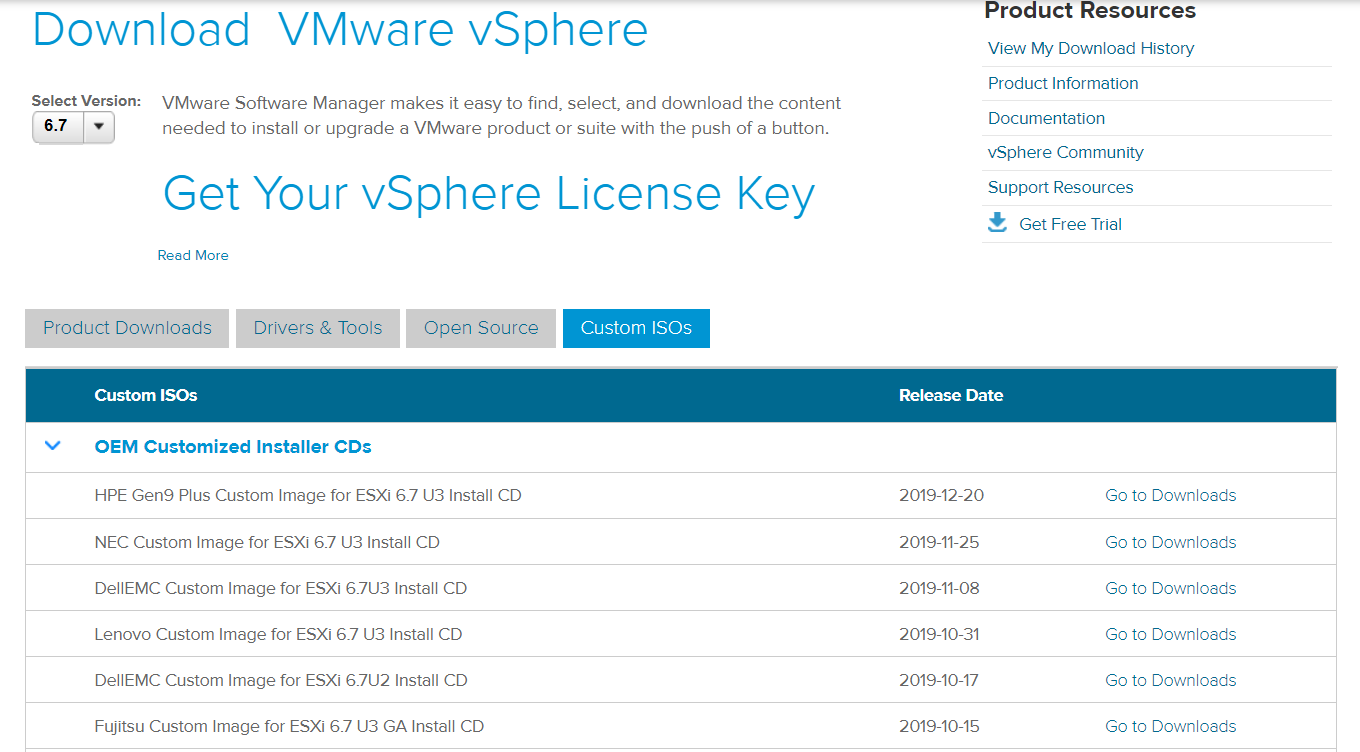Screen dimensions: 1360x752
Task: Click the release date 2019-11-25
Action: (939, 542)
